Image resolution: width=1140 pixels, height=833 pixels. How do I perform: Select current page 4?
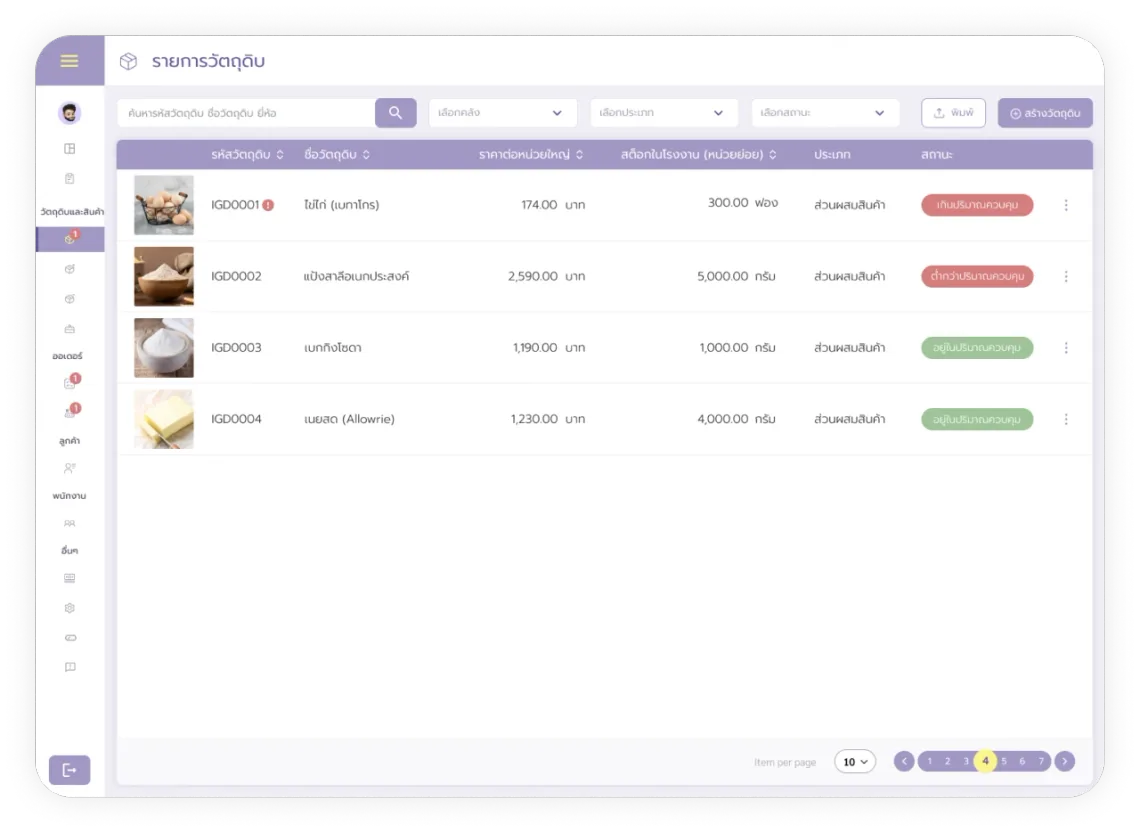pos(985,761)
